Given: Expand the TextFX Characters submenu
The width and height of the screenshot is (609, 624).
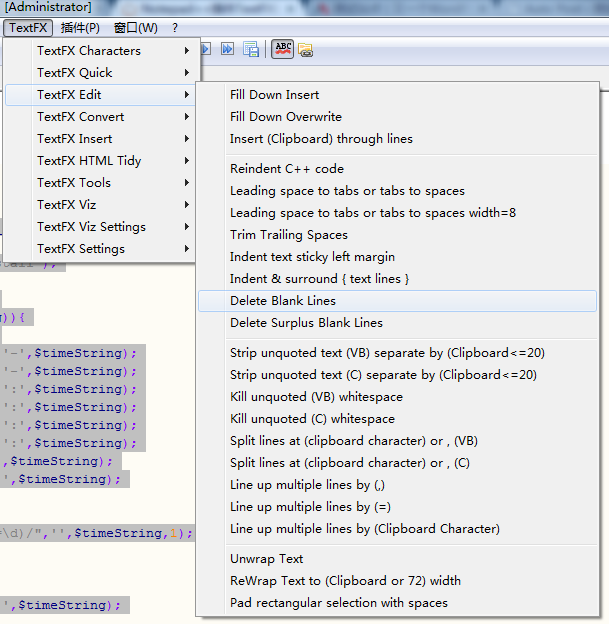Looking at the screenshot, I should point(100,51).
